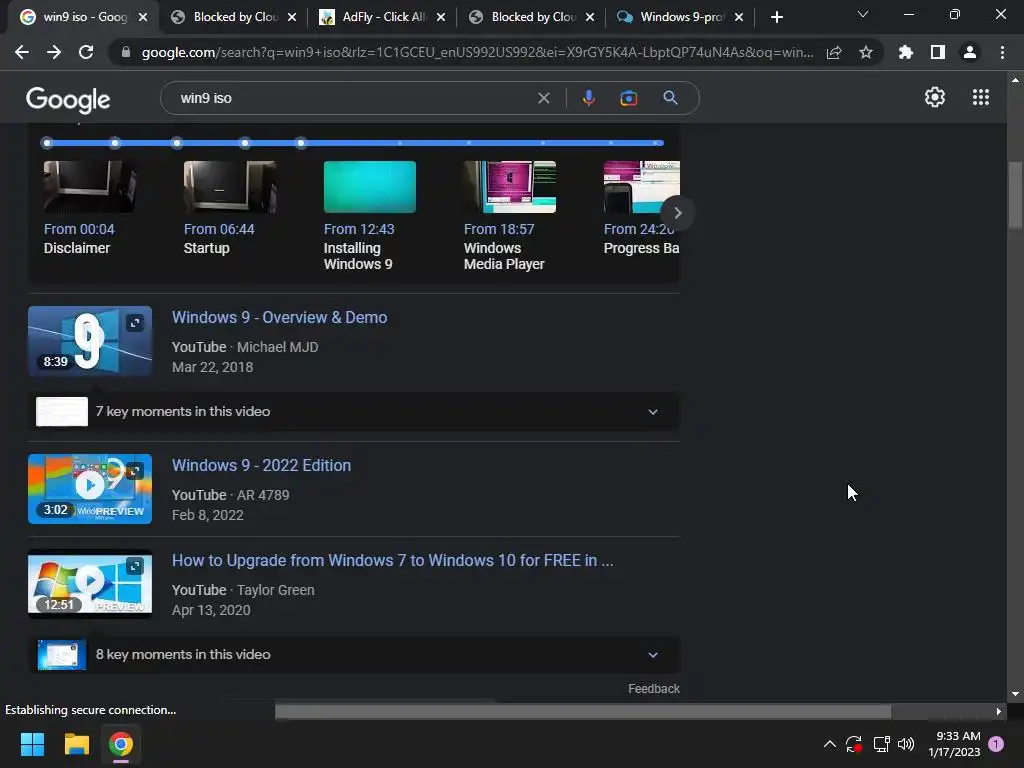The height and width of the screenshot is (768, 1024).
Task: Click the share page icon in address bar
Action: tap(834, 52)
